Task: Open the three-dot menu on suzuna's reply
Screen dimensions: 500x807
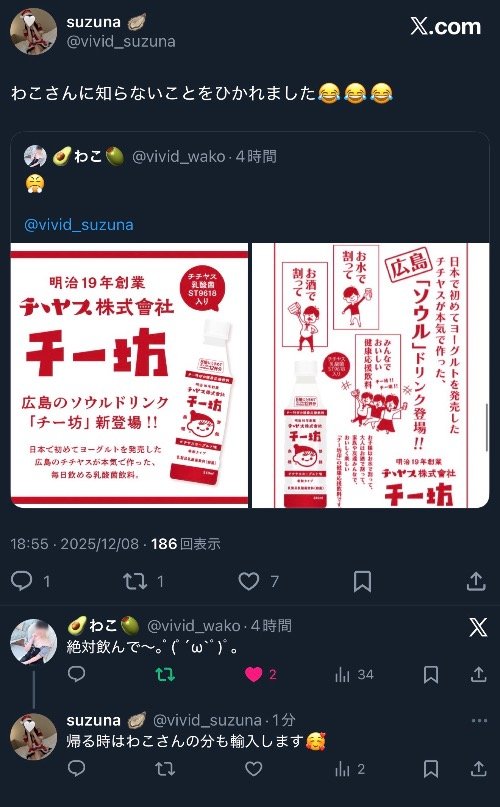Action: 479,721
